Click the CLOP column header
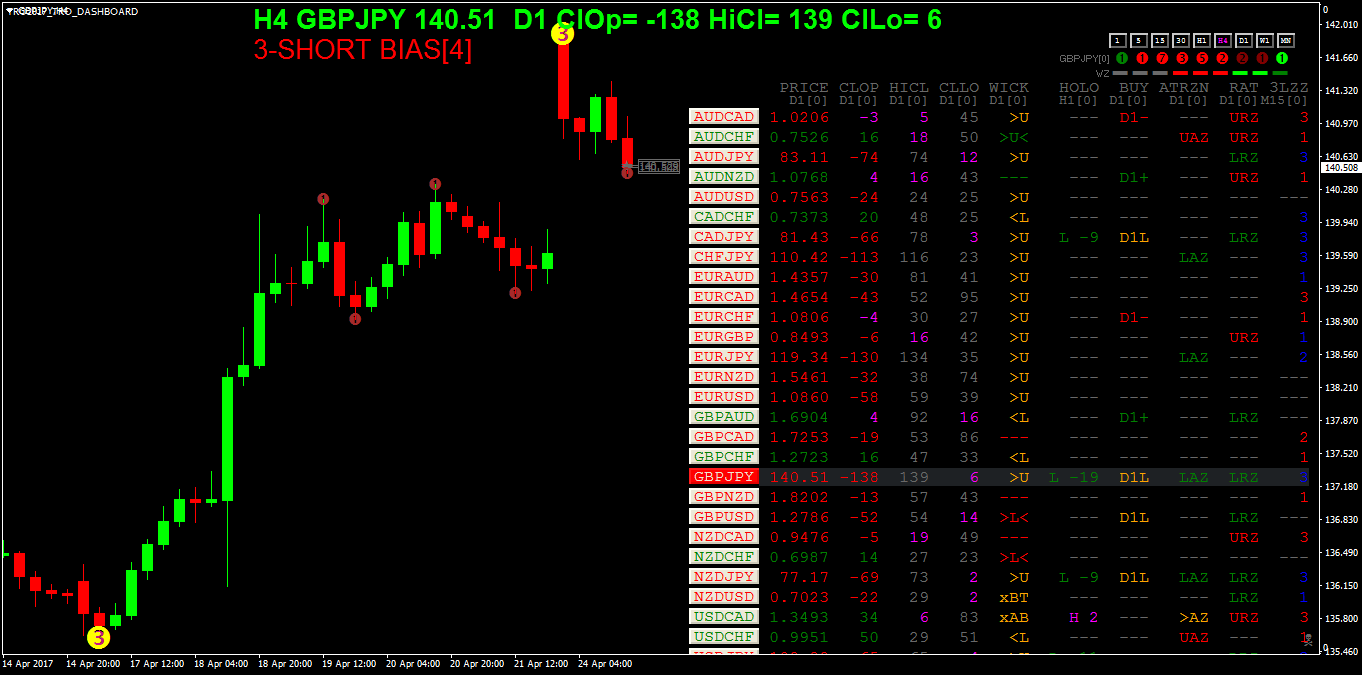 tap(859, 88)
